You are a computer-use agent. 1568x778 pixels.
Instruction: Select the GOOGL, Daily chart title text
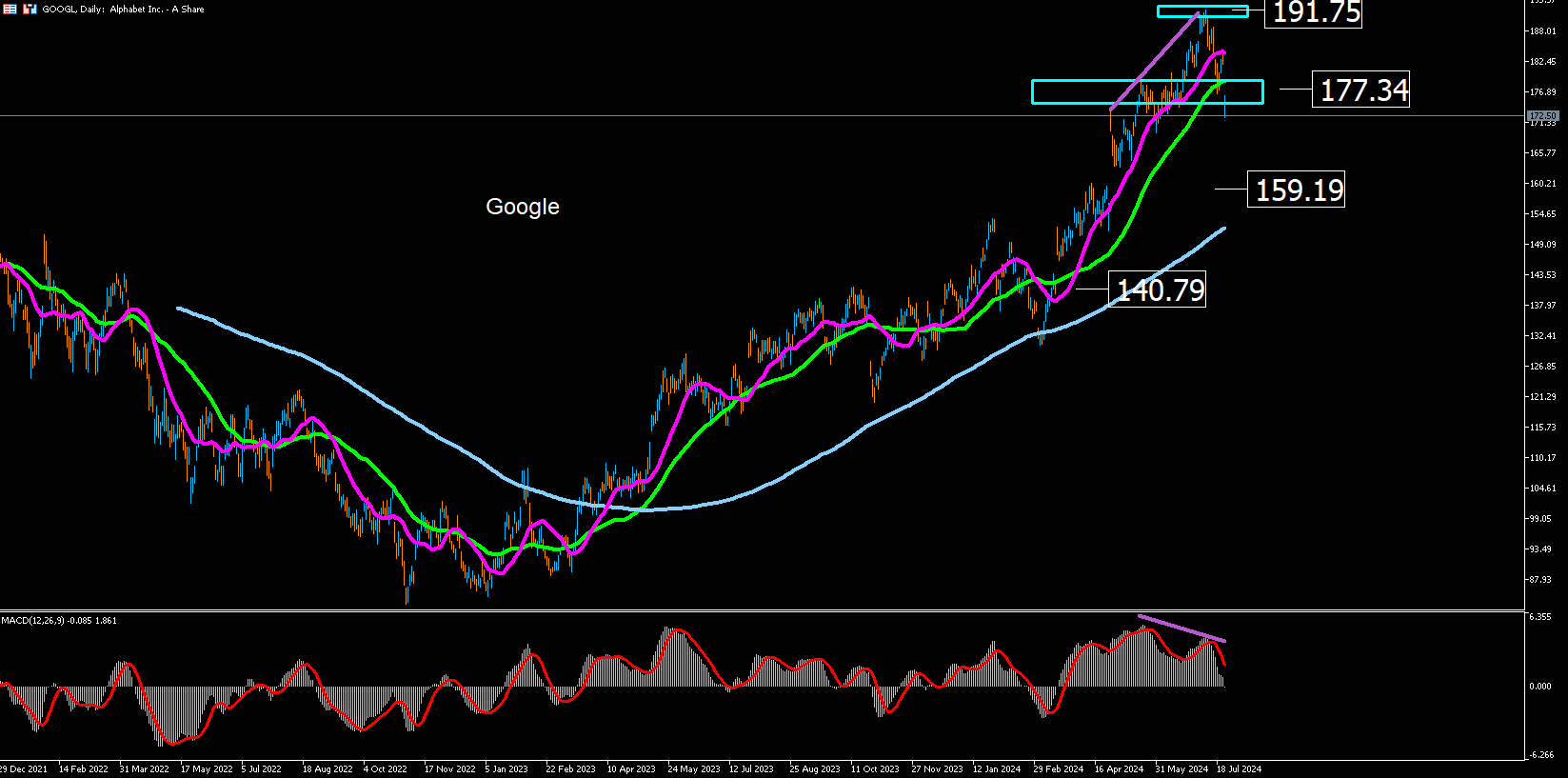click(123, 9)
